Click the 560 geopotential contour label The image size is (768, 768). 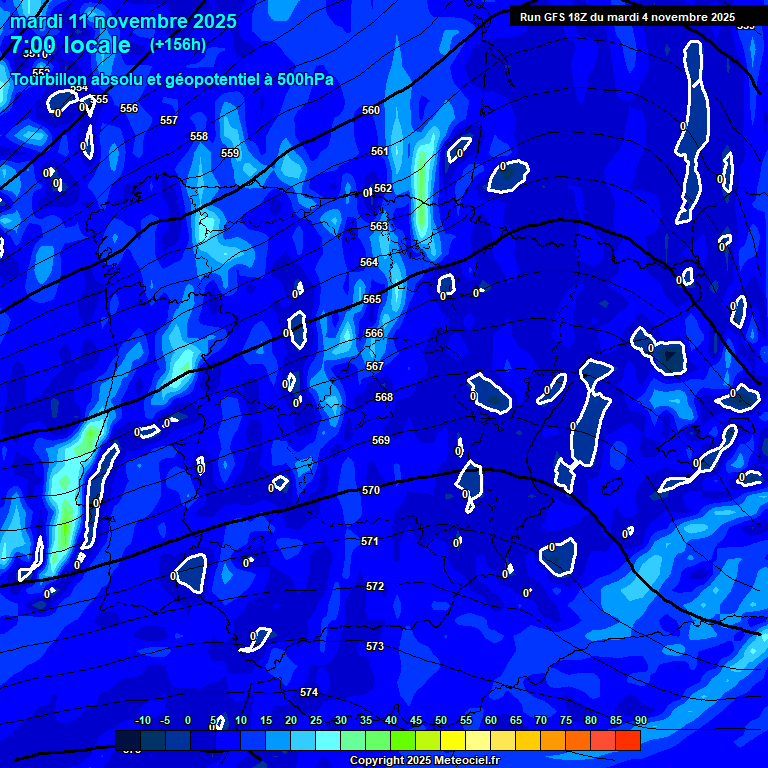click(x=371, y=110)
